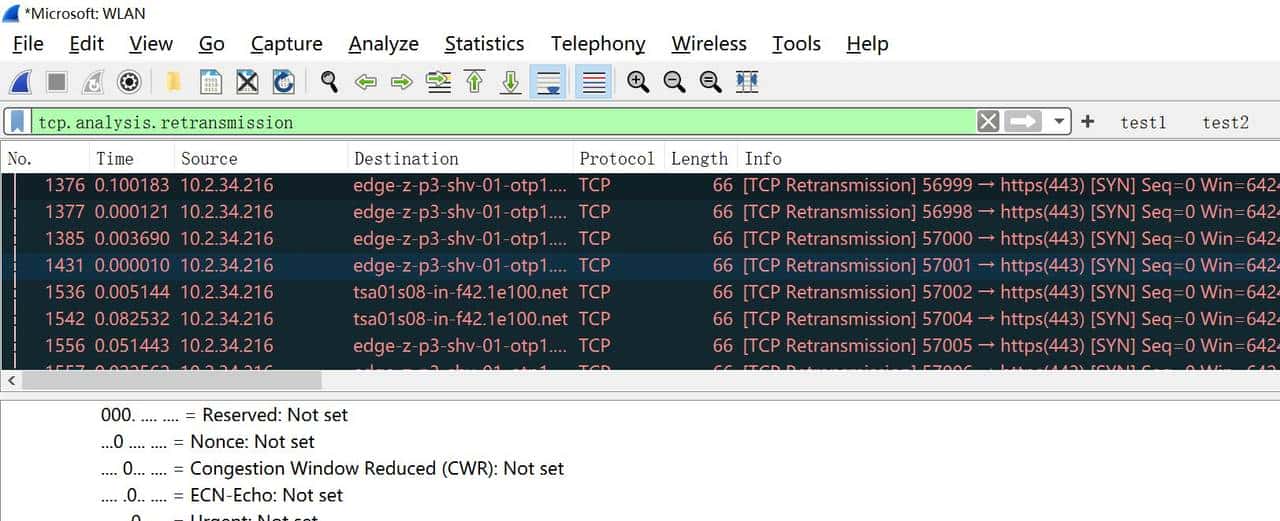Screen dimensions: 1280x521
Task: Select the Congestion Window Reduced line
Action: tap(332, 468)
